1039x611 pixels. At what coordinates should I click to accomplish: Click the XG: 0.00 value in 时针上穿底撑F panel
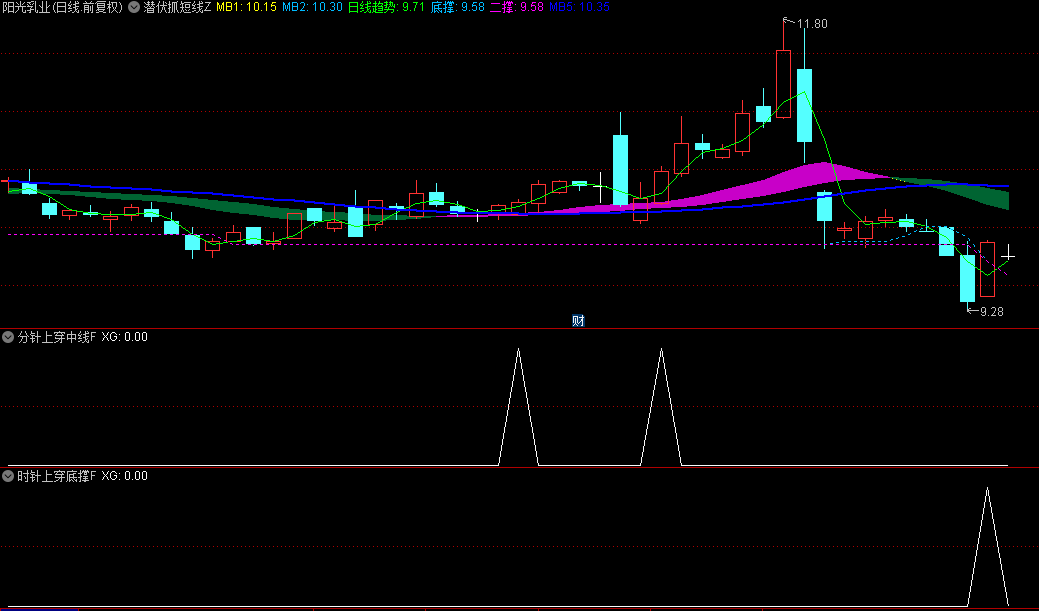(125, 476)
